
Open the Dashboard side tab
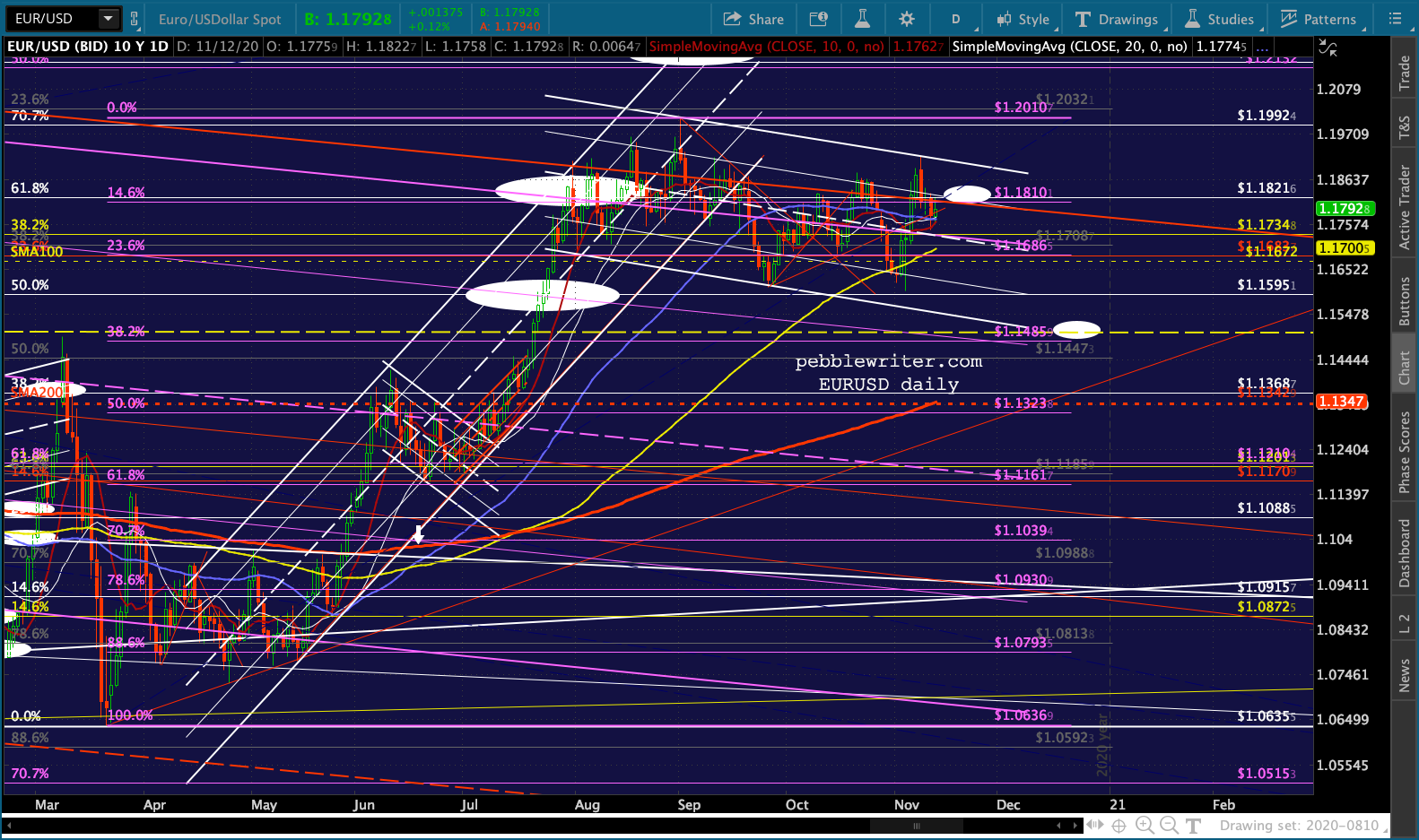[1405, 553]
